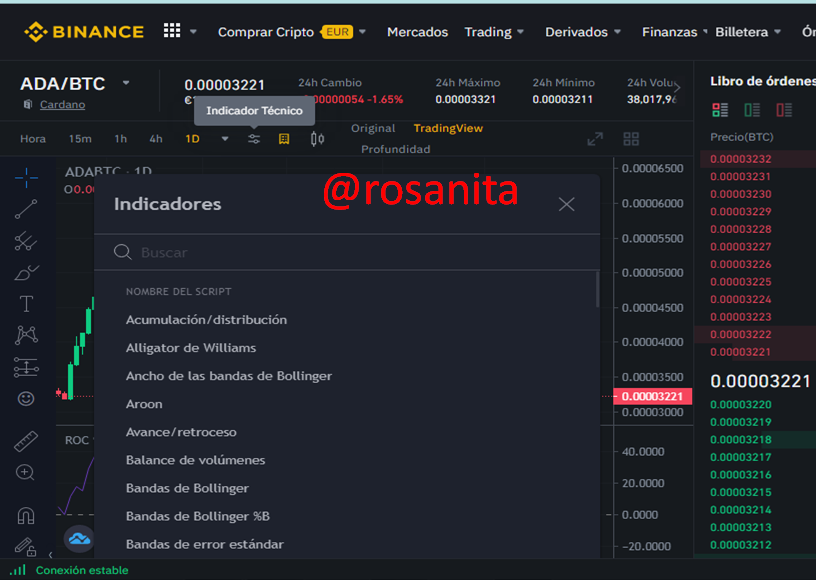This screenshot has width=816, height=580.
Task: Select the 15m time interval
Action: [x=80, y=139]
